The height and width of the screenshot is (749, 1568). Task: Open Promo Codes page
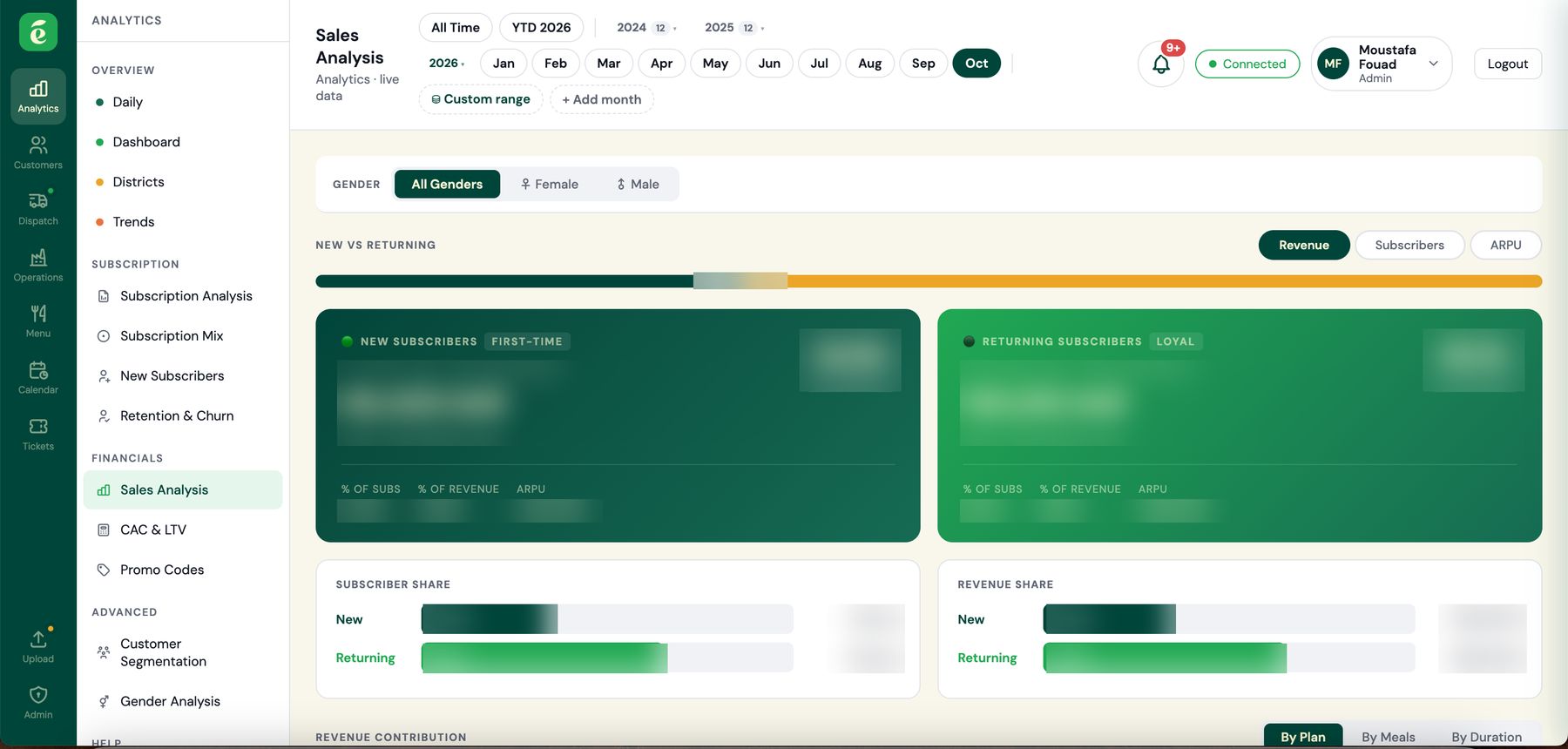click(183, 570)
